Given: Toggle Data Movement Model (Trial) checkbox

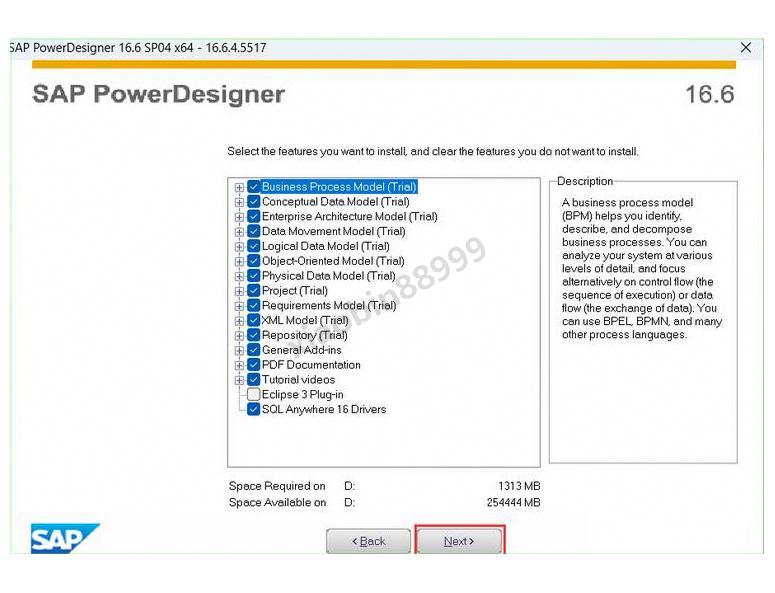Looking at the screenshot, I should click(x=254, y=231).
